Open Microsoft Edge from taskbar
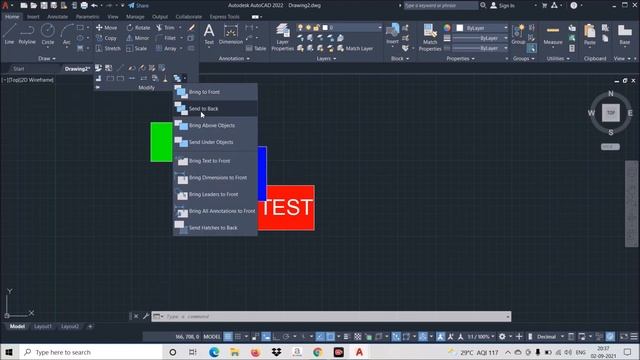 pos(214,352)
